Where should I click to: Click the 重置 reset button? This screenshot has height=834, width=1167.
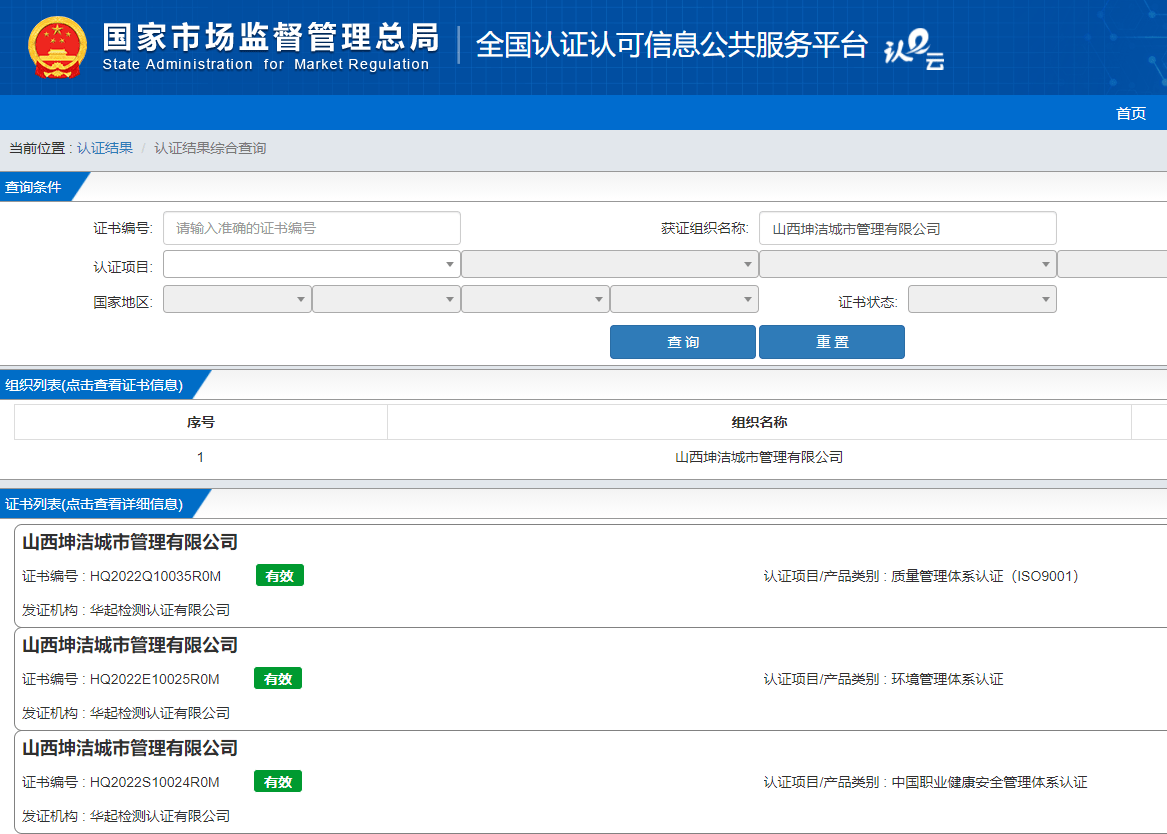point(831,342)
